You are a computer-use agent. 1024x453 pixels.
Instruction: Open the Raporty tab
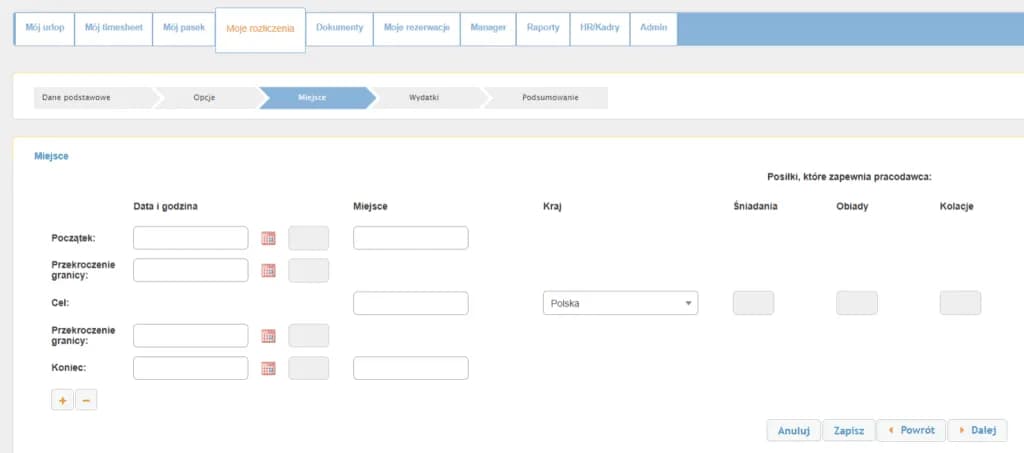coord(543,28)
